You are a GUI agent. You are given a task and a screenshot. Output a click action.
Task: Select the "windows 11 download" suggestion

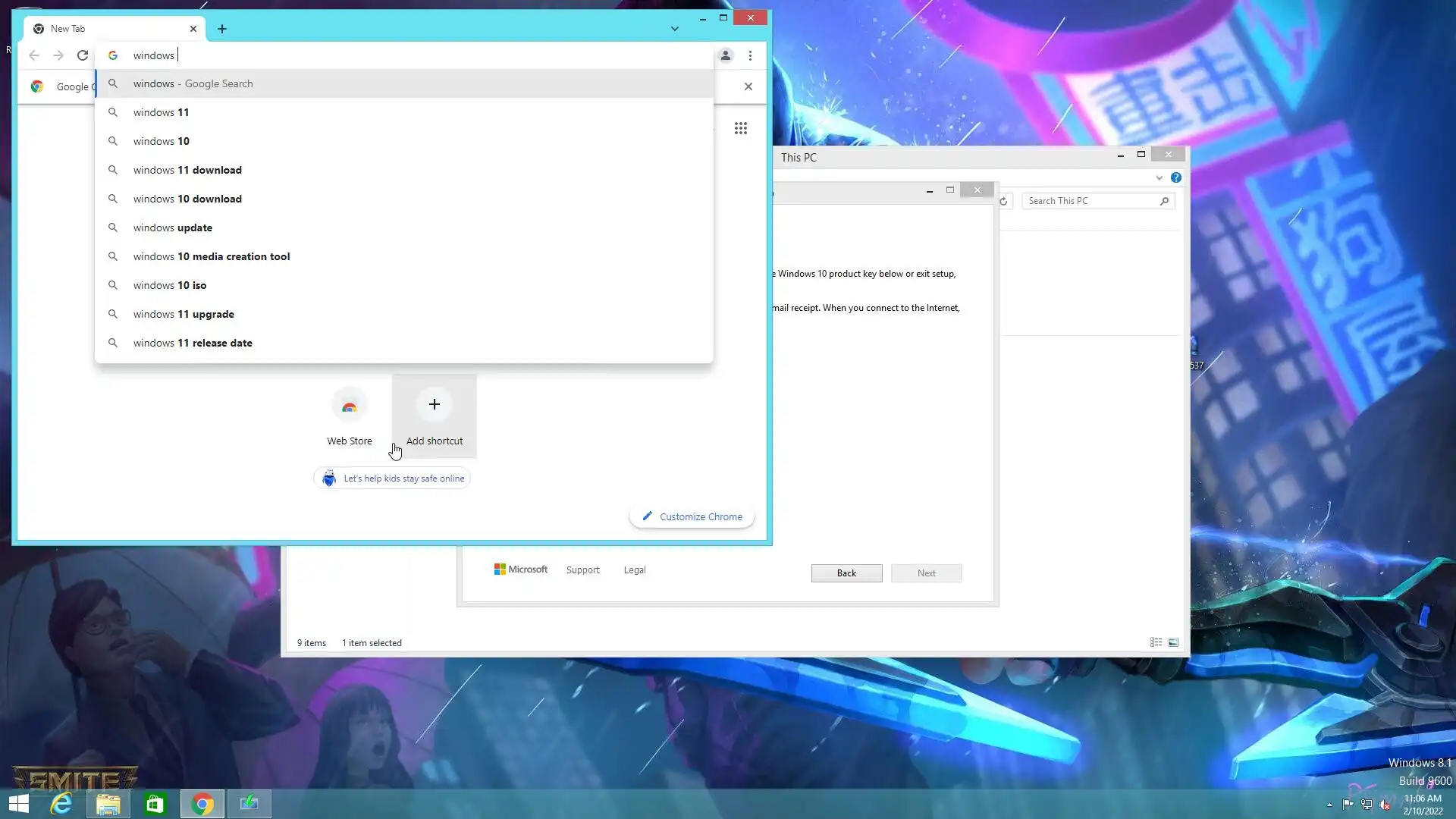[x=187, y=170]
